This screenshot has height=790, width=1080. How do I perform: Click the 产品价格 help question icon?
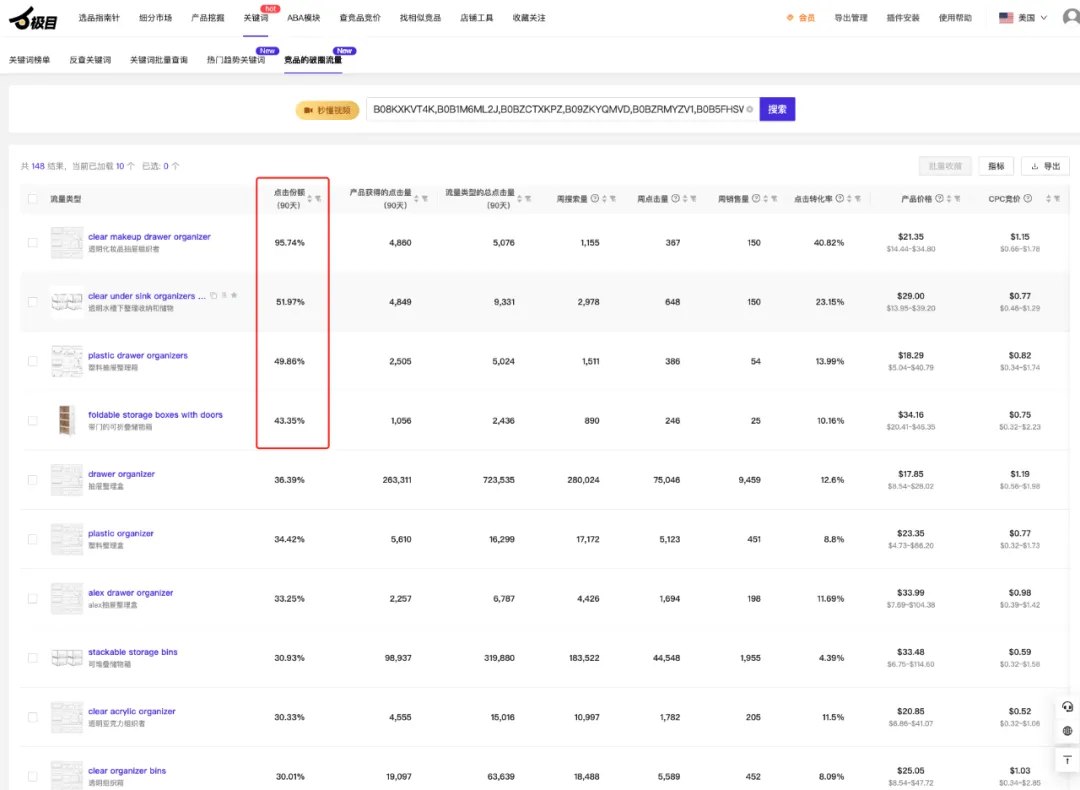(x=939, y=198)
